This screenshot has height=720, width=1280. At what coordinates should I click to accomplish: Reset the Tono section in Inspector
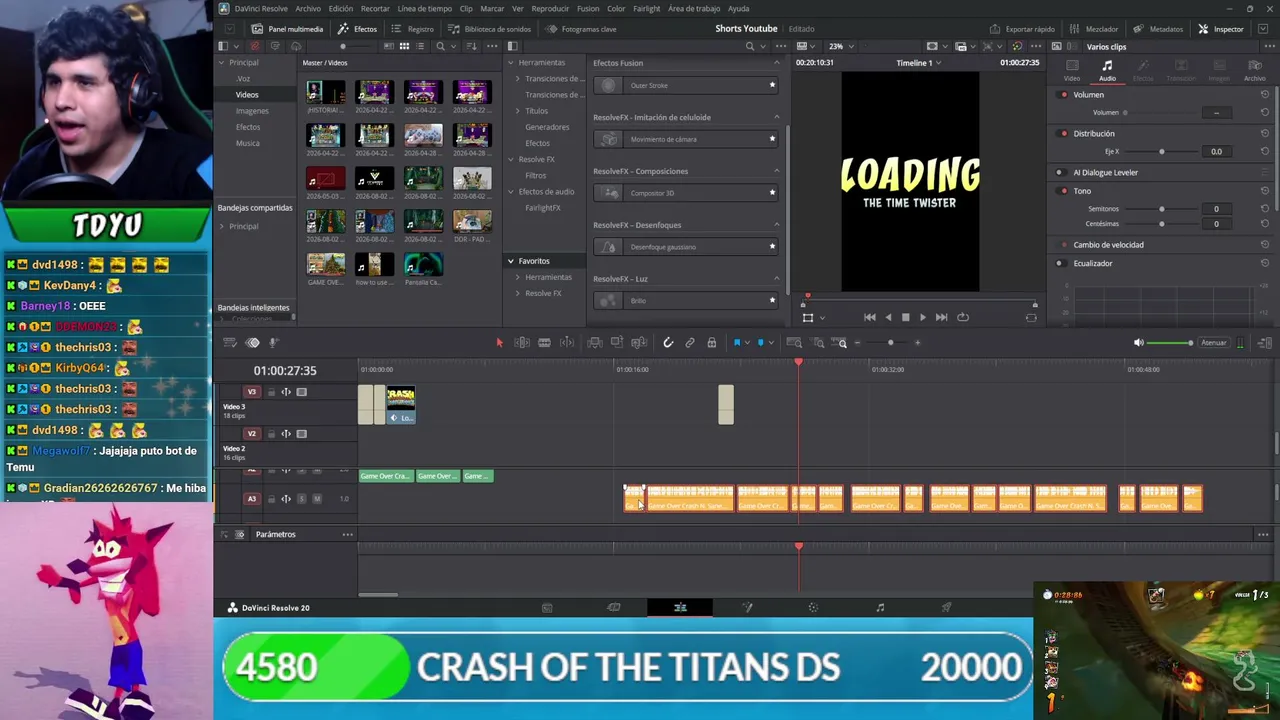pyautogui.click(x=1264, y=191)
